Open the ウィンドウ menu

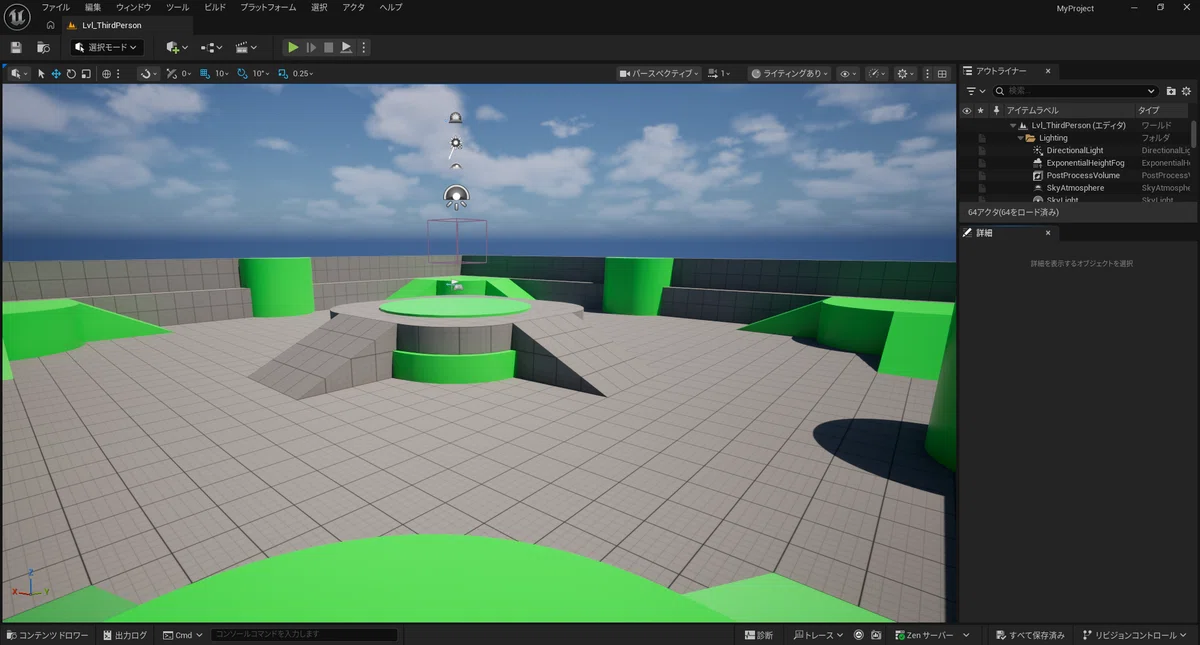click(x=134, y=7)
